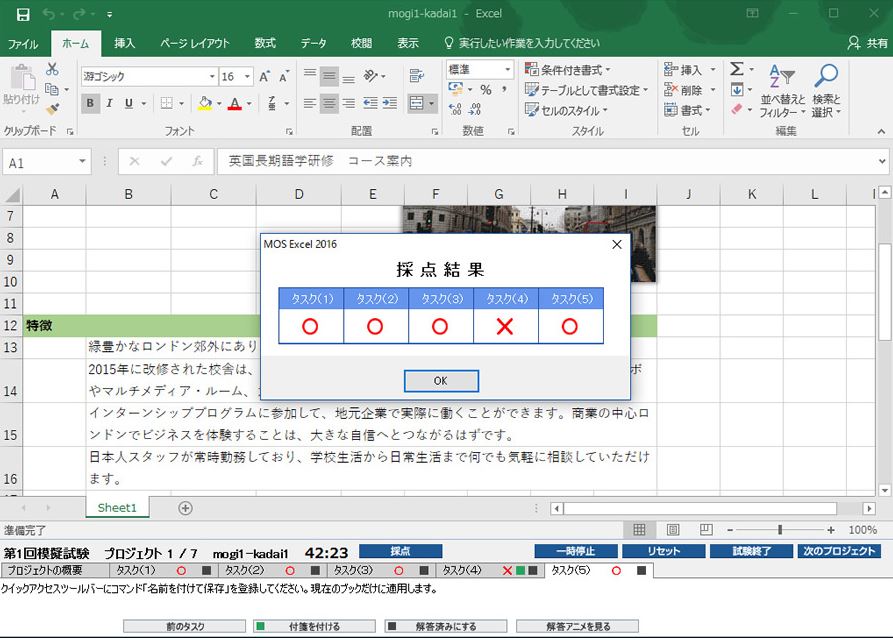Open the Name Box dropdown arrow
The height and width of the screenshot is (640, 893).
pyautogui.click(x=82, y=162)
